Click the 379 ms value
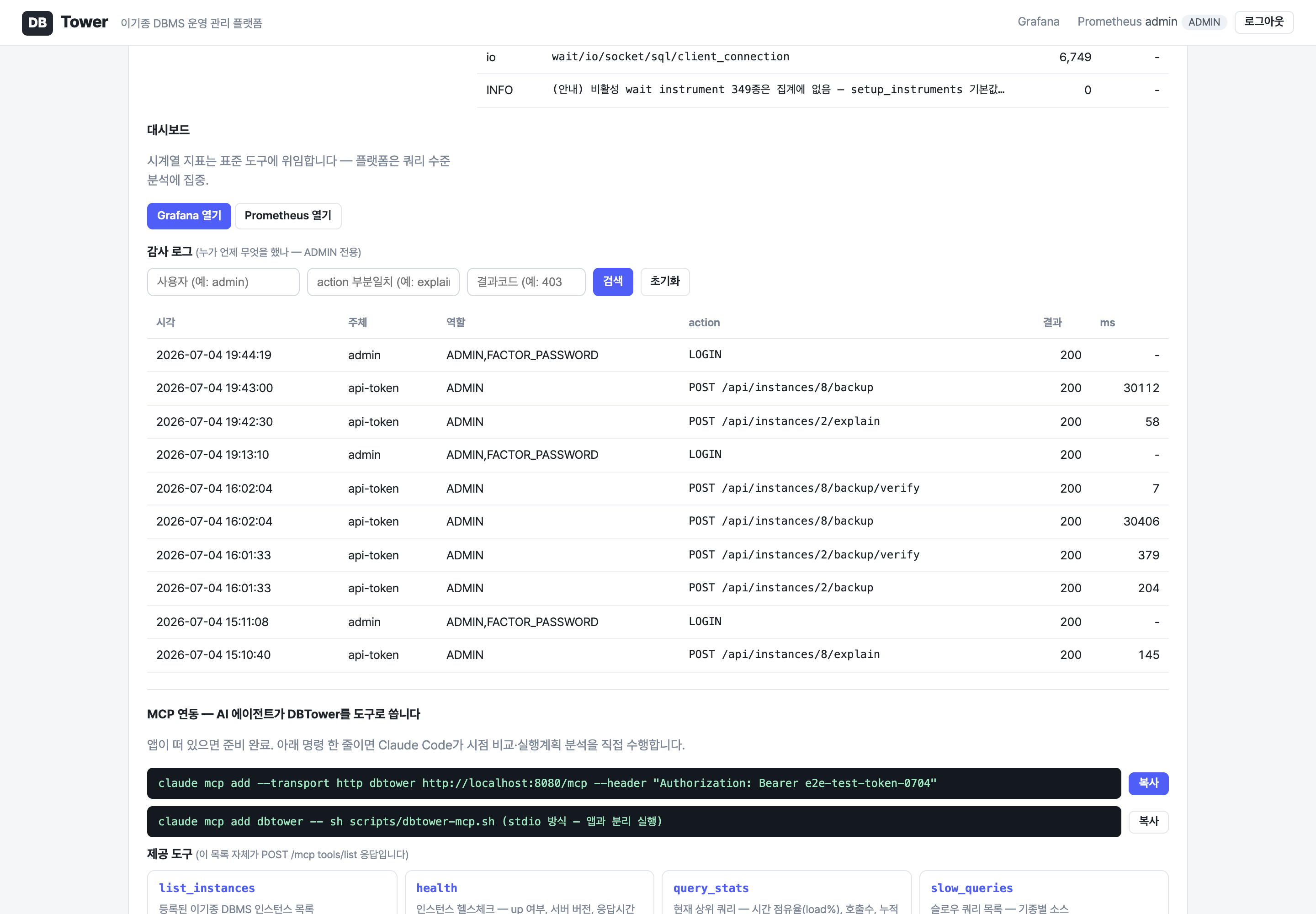The width and height of the screenshot is (1316, 914). (1148, 555)
